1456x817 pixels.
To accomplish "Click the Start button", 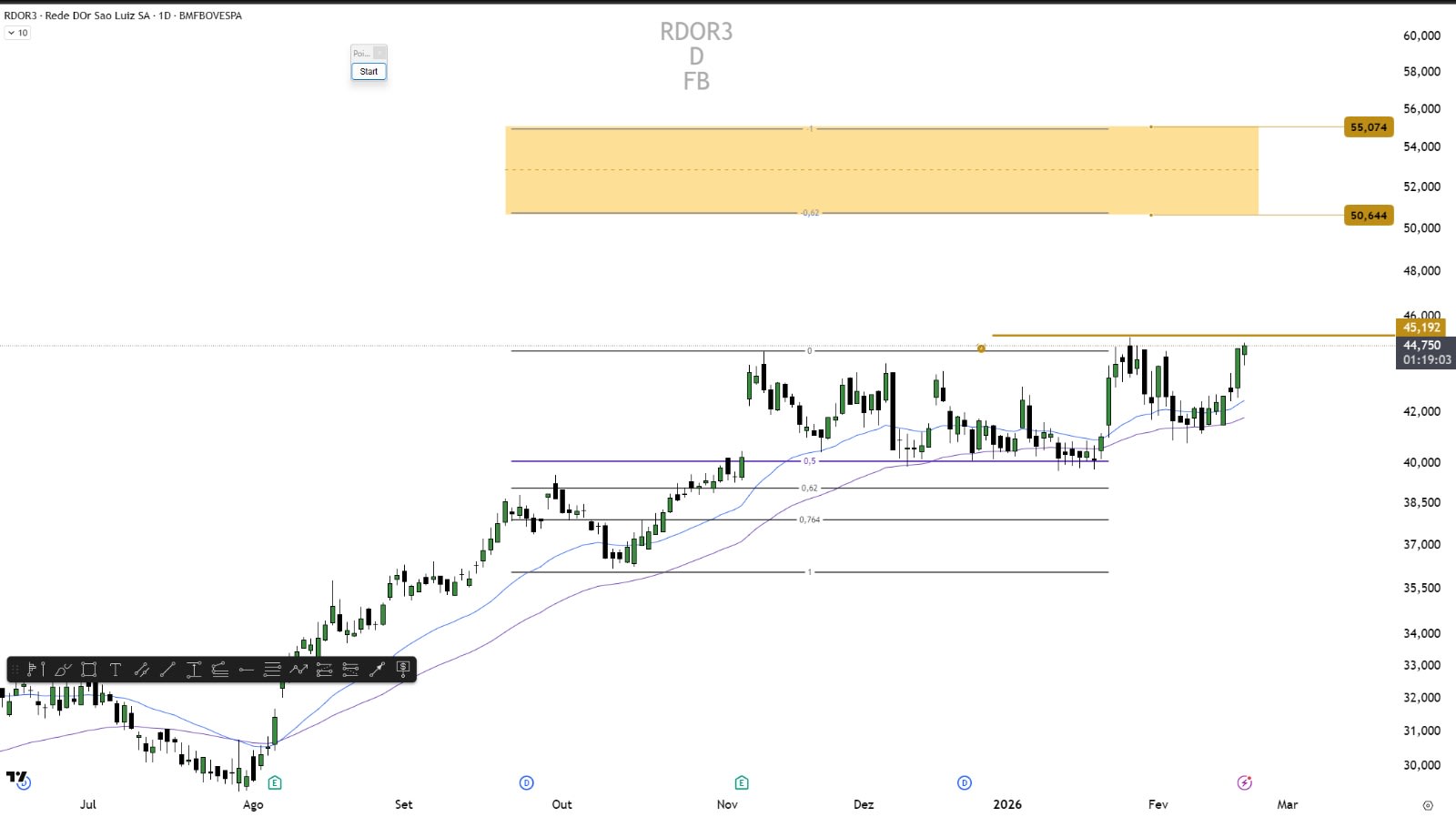I will (369, 71).
